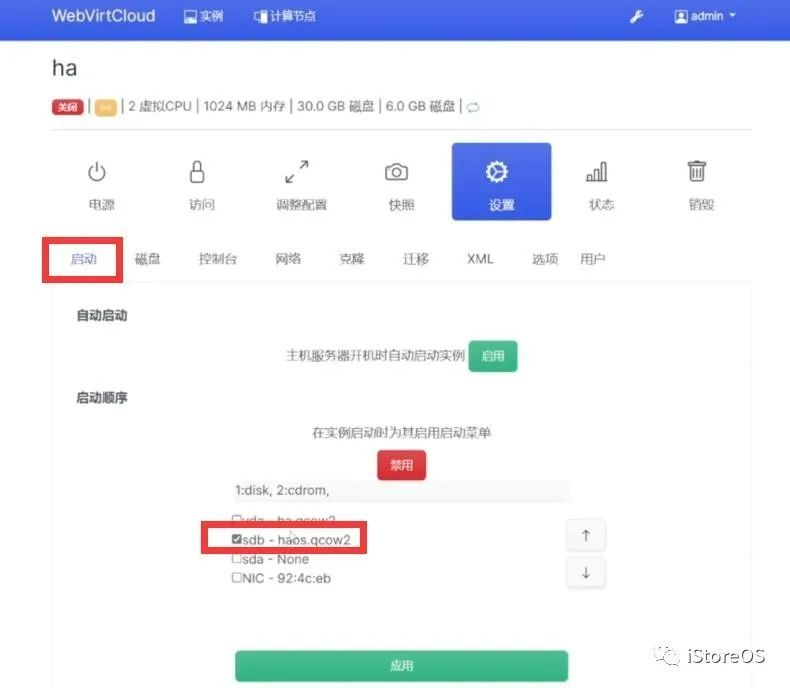Image resolution: width=790 pixels, height=688 pixels.
Task: Click the boot order field 1:disk, 2:cdrom
Action: point(402,490)
